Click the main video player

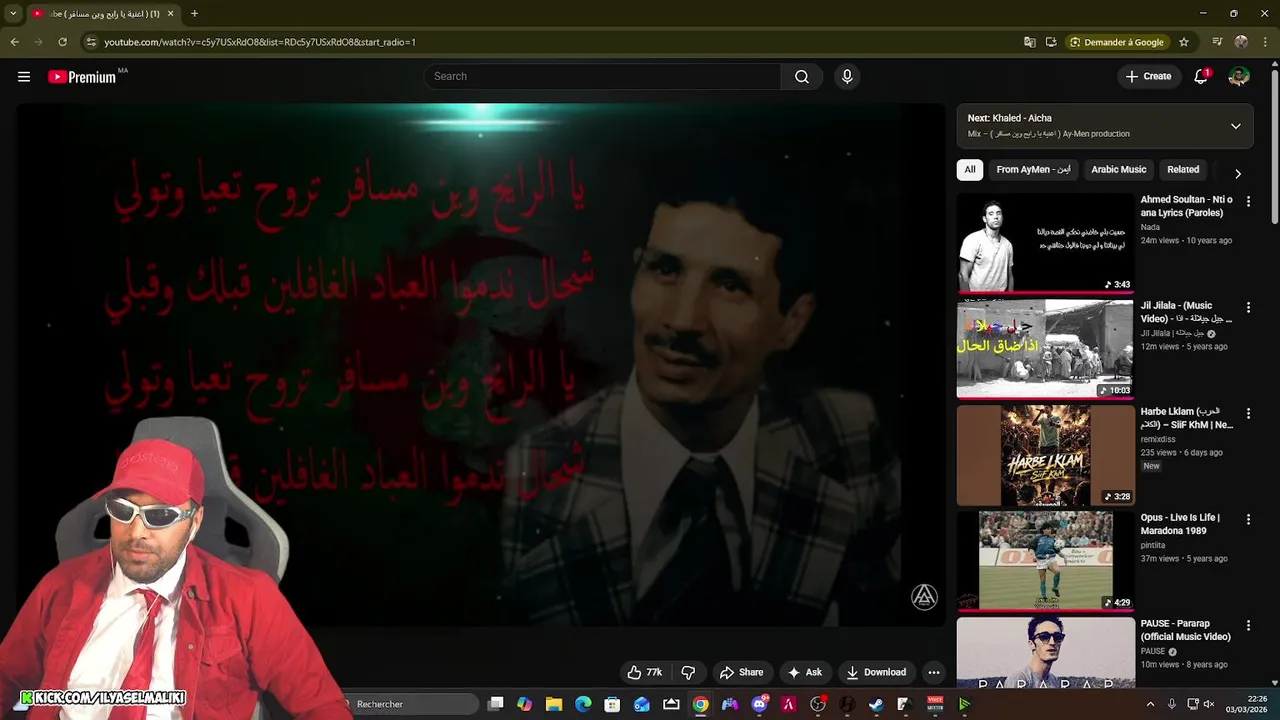pyautogui.click(x=480, y=365)
